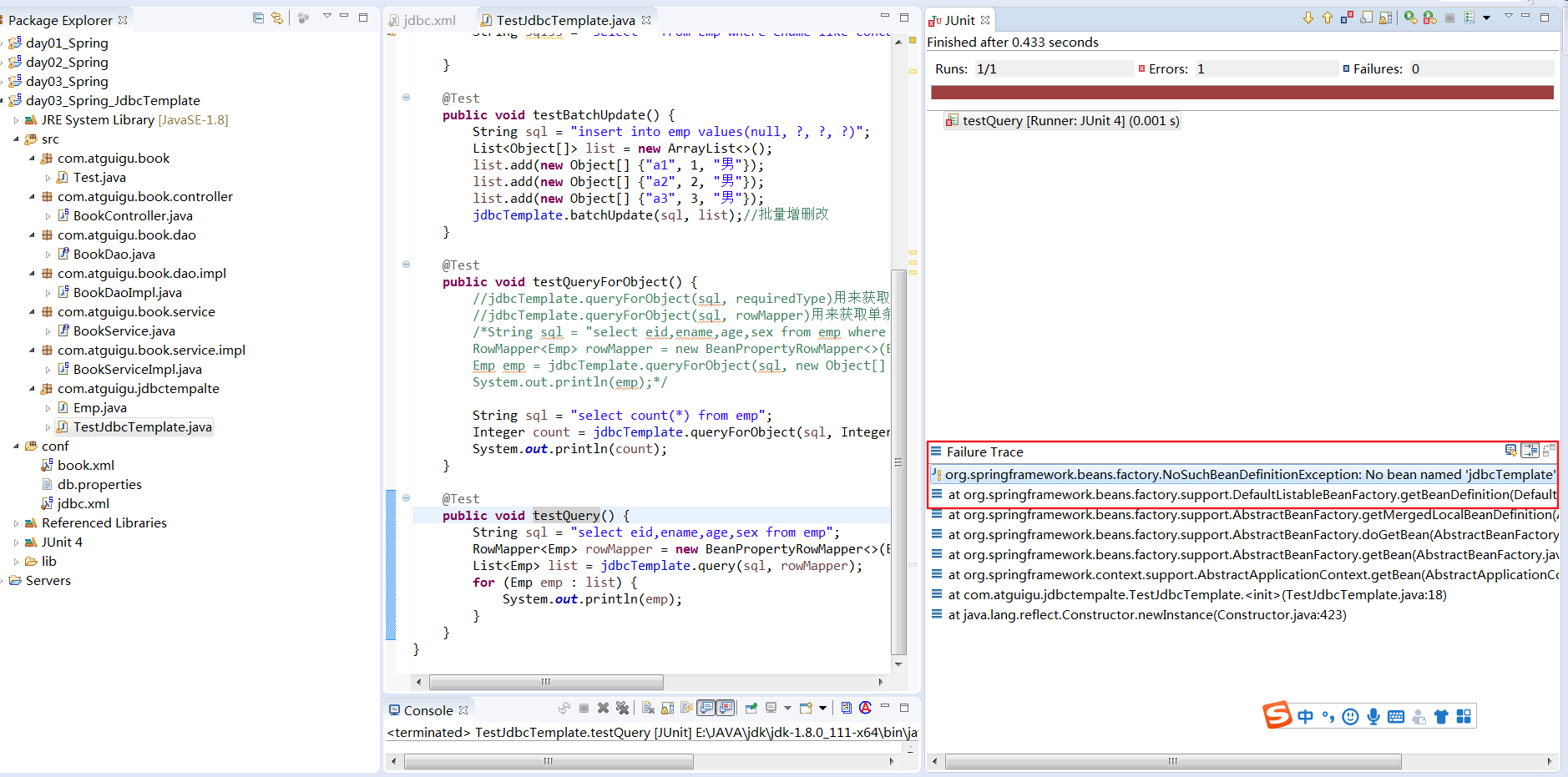Click Next Failed Test down arrow
Viewport: 1568px width, 777px height.
pyautogui.click(x=1308, y=18)
